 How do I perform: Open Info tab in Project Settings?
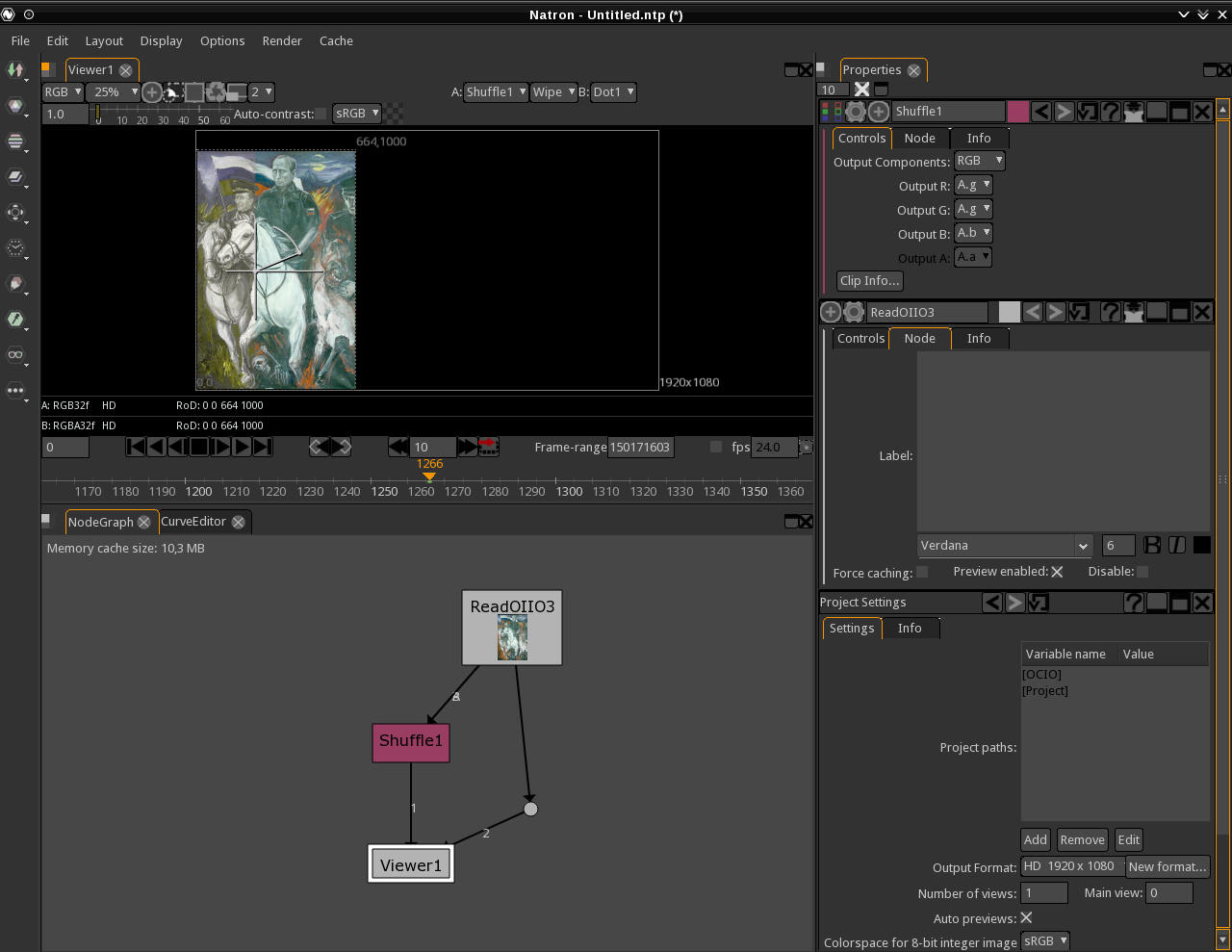[910, 629]
